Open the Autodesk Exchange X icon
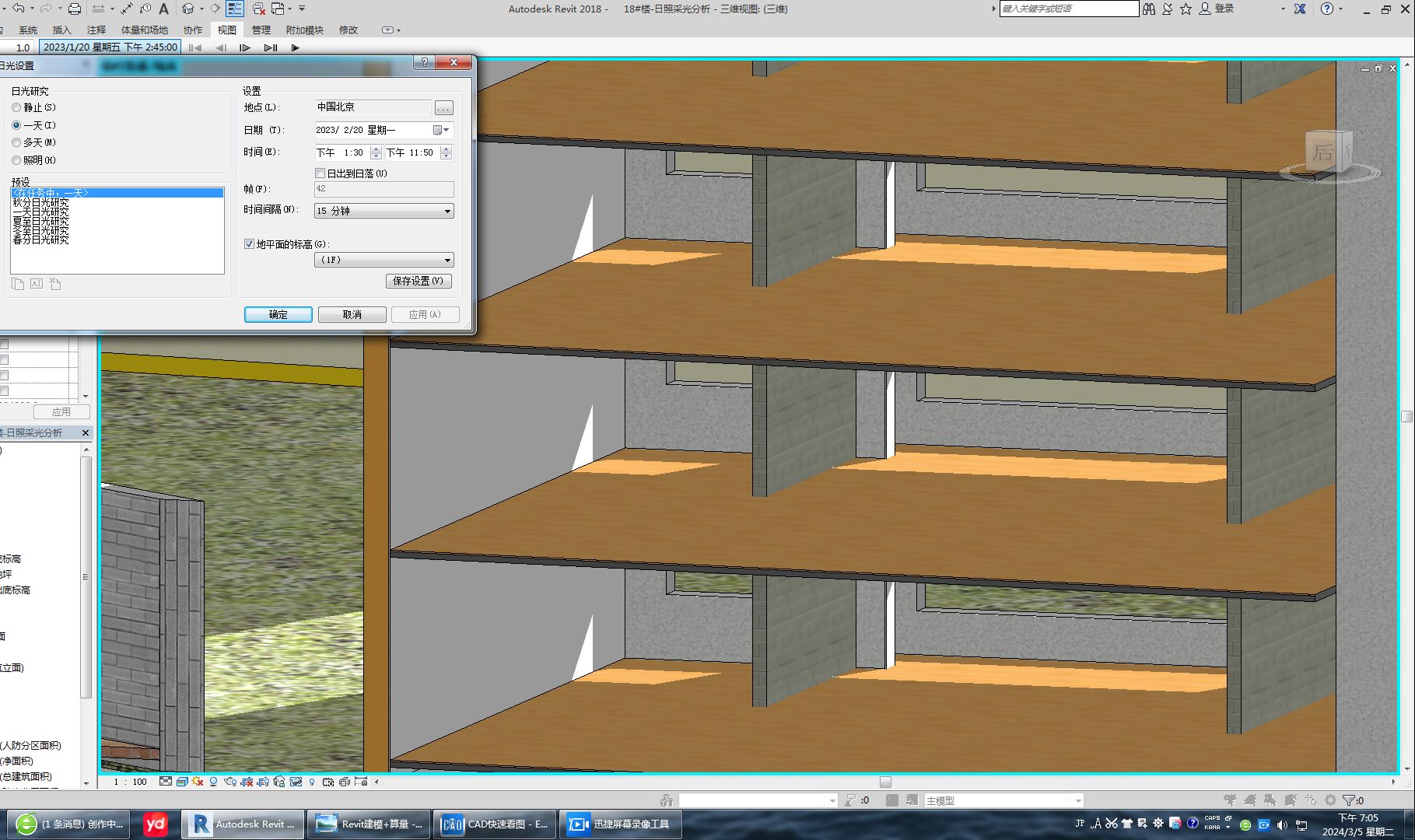This screenshot has width=1415, height=840. [1300, 9]
